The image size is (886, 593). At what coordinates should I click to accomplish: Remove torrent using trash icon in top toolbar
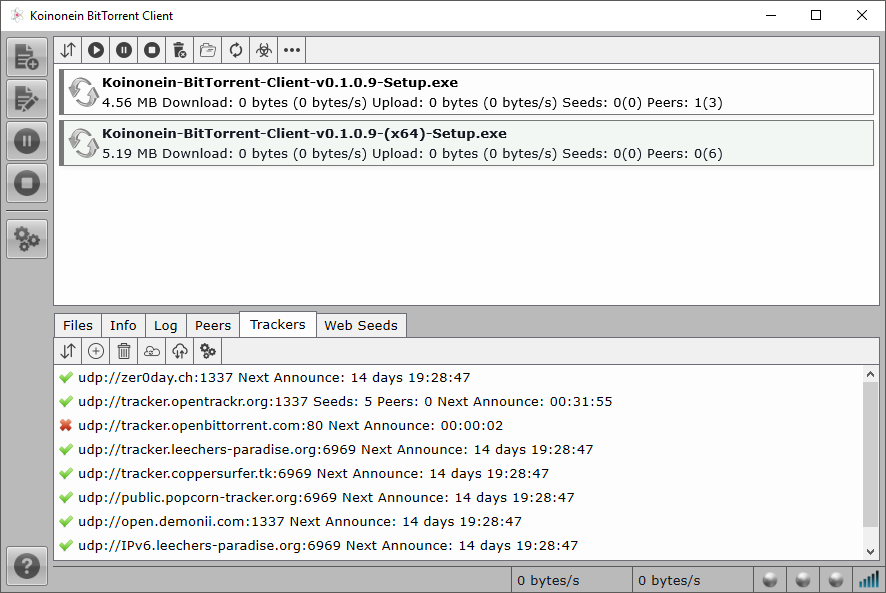pos(180,50)
